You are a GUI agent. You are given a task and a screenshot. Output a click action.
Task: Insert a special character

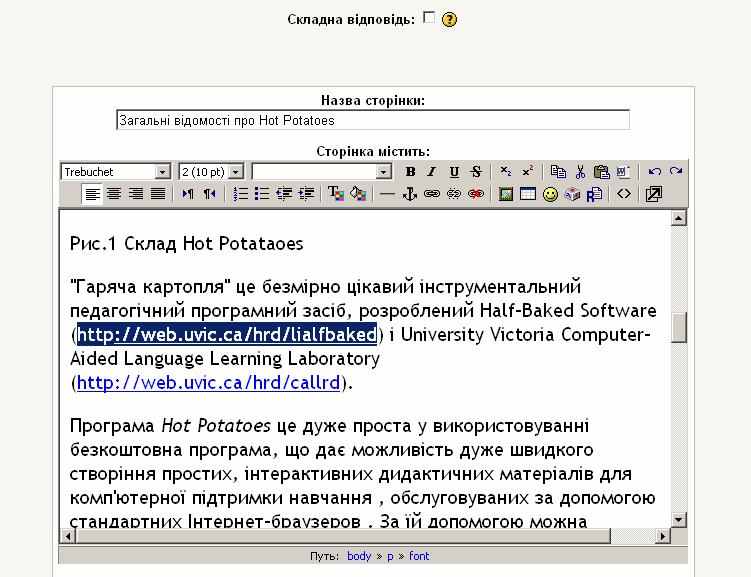coord(572,194)
